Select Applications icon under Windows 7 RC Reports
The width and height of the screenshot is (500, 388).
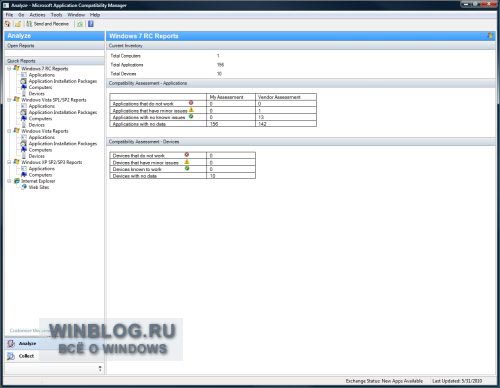tap(24, 75)
